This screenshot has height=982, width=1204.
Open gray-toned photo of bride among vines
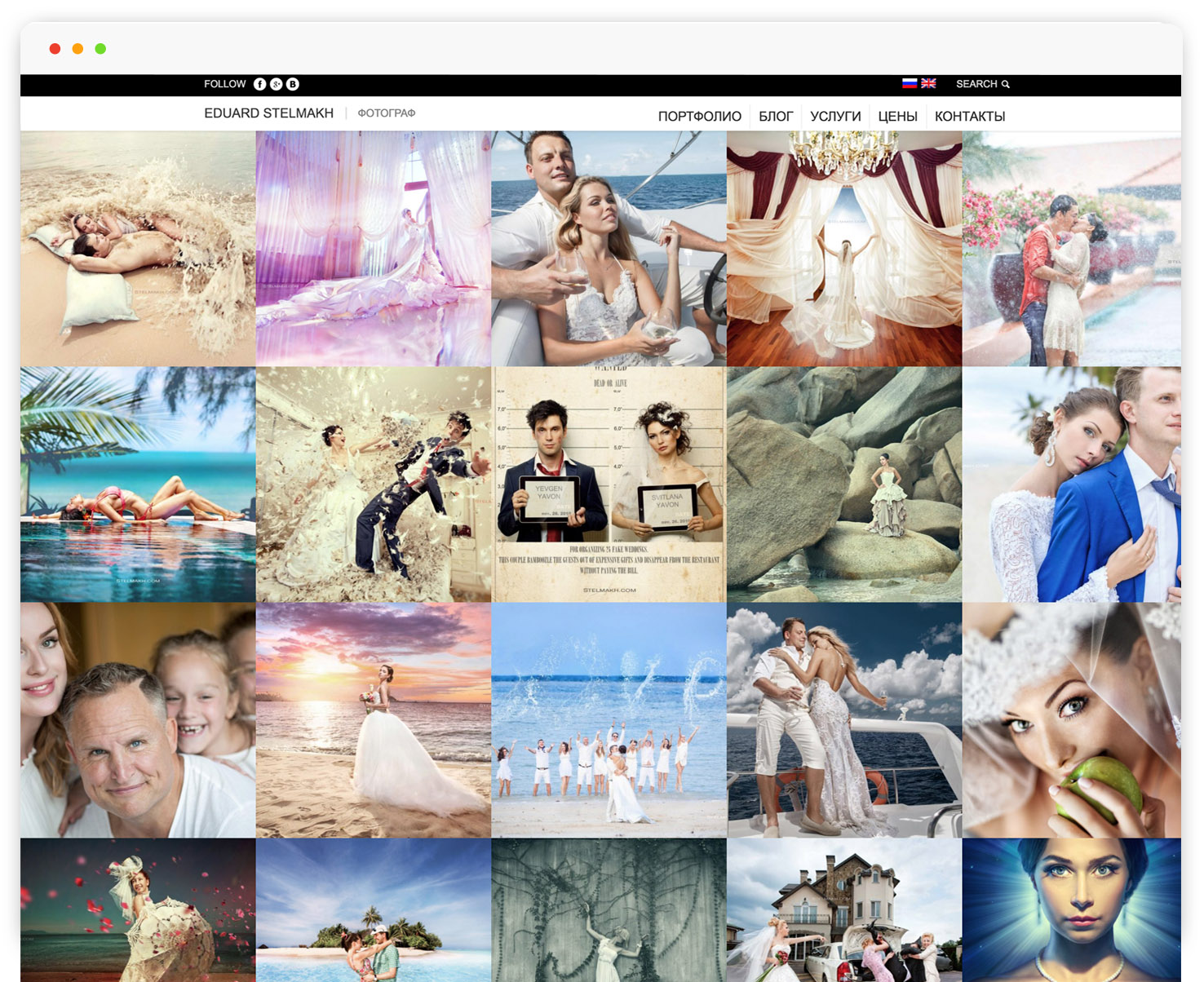tap(609, 910)
